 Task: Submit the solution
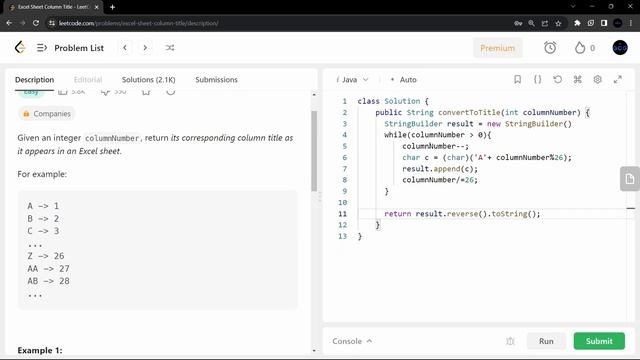point(599,341)
